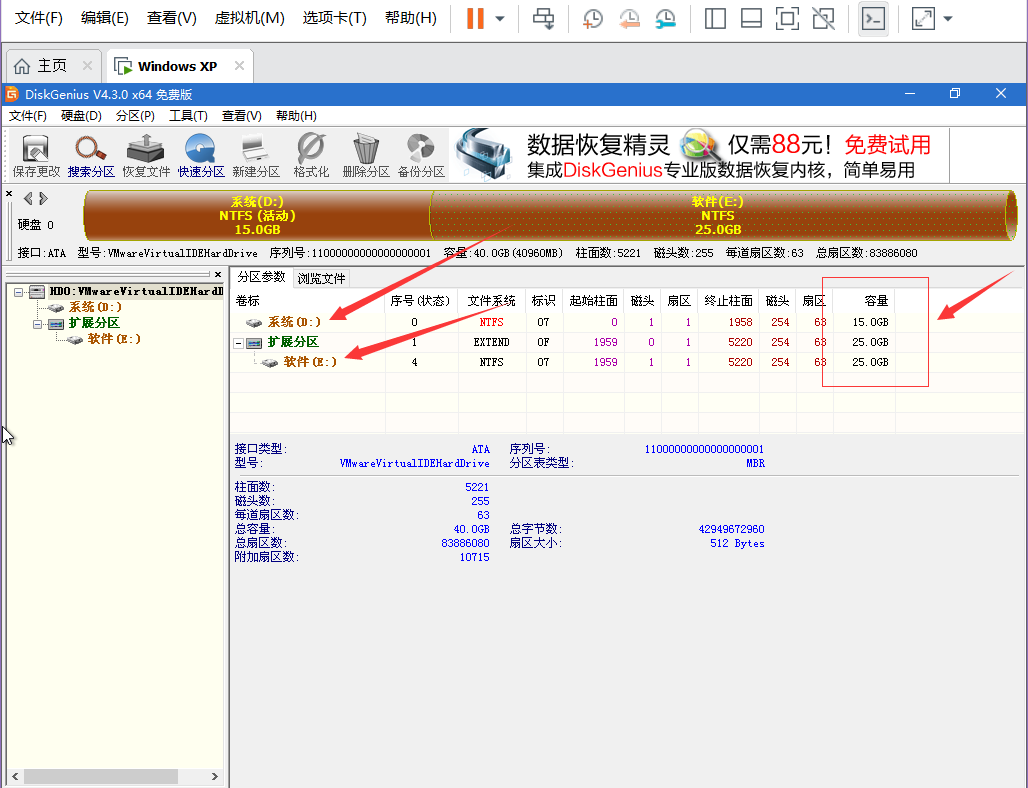Select 系统(D:) in the left tree
This screenshot has height=788, width=1028.
(95, 307)
